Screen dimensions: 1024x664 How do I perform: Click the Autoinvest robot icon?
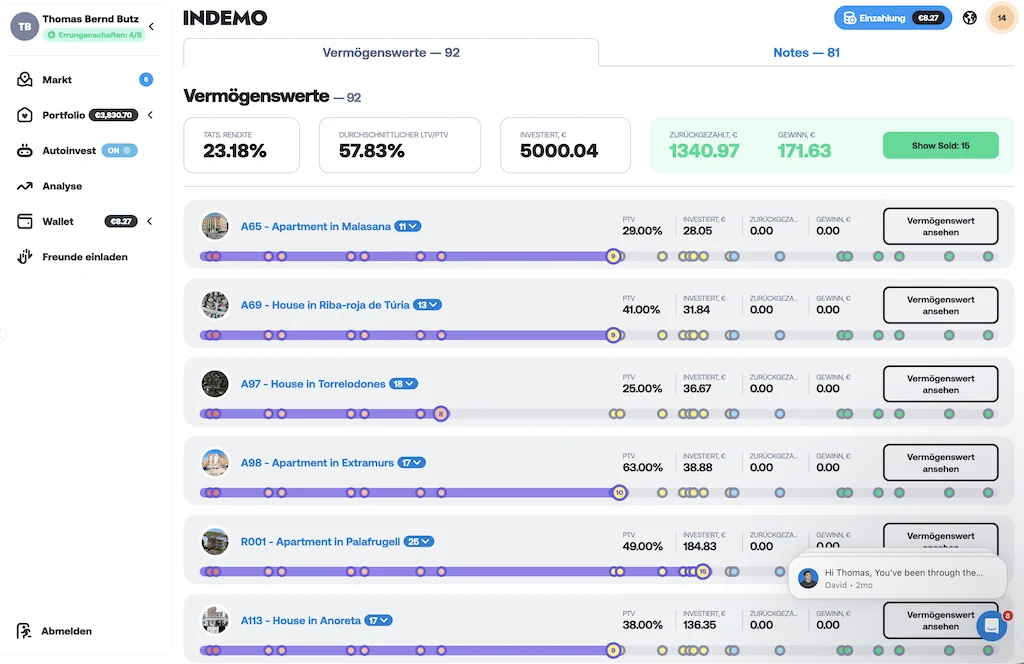(x=25, y=151)
